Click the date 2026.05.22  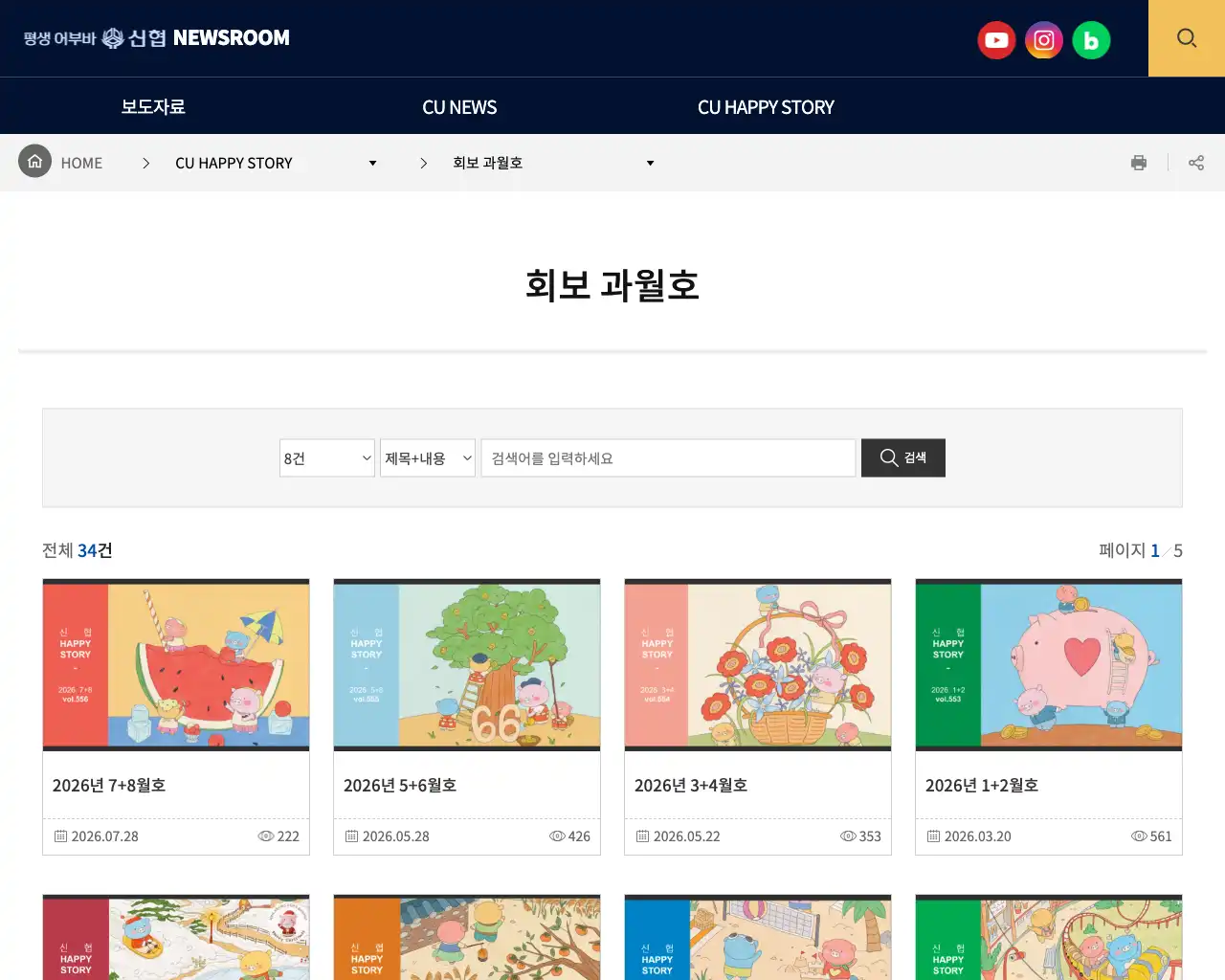click(686, 836)
